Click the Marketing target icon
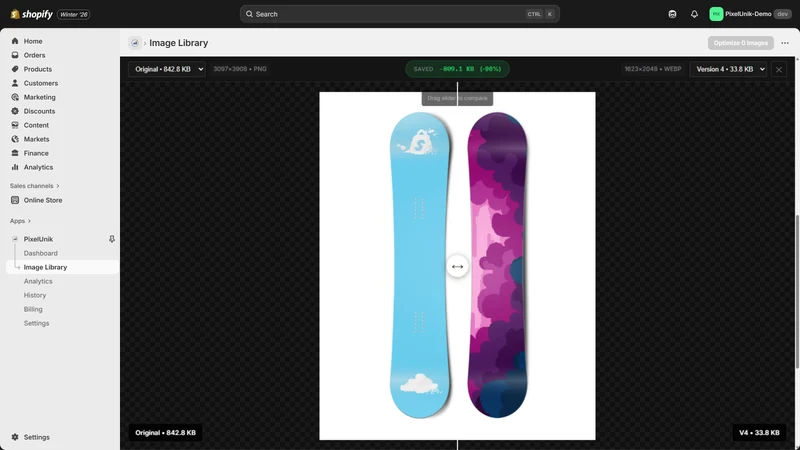Viewport: 800px width, 450px height. click(15, 97)
